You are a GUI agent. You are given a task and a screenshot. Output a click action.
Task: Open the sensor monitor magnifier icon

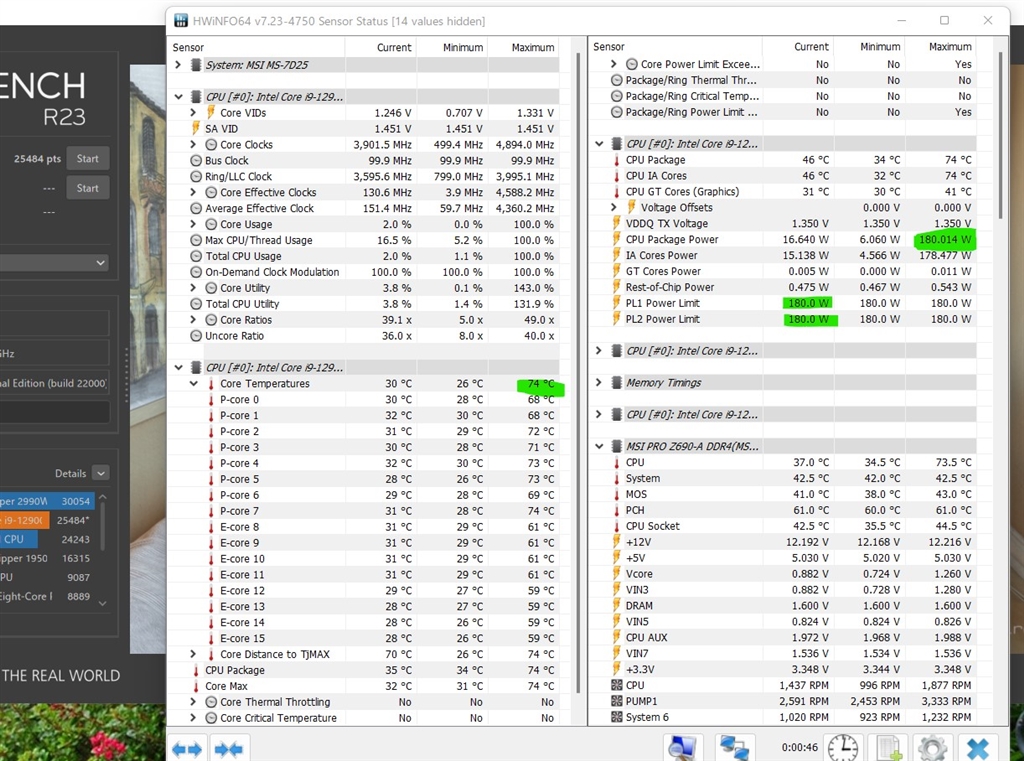tap(683, 749)
